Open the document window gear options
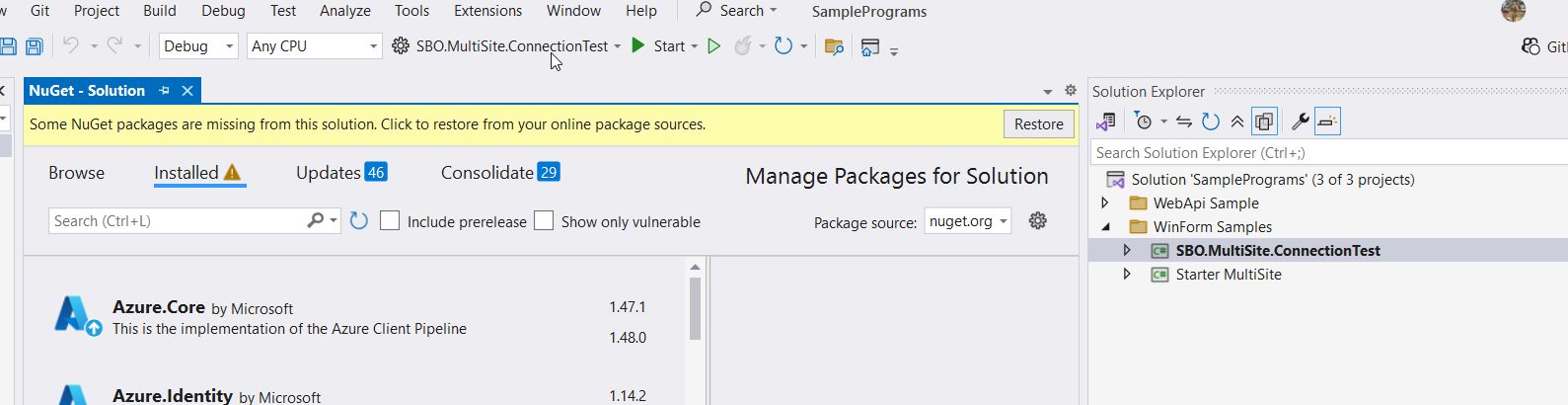 1071,90
